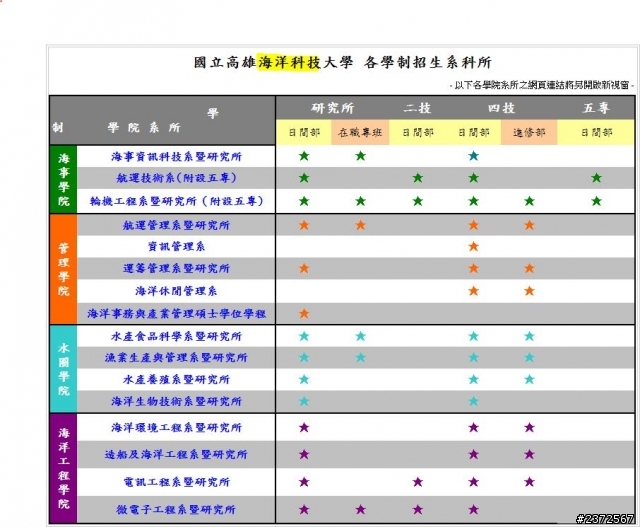The height and width of the screenshot is (527, 640).
Task: Click the 在職專班 sub-header cell
Action: pos(360,133)
